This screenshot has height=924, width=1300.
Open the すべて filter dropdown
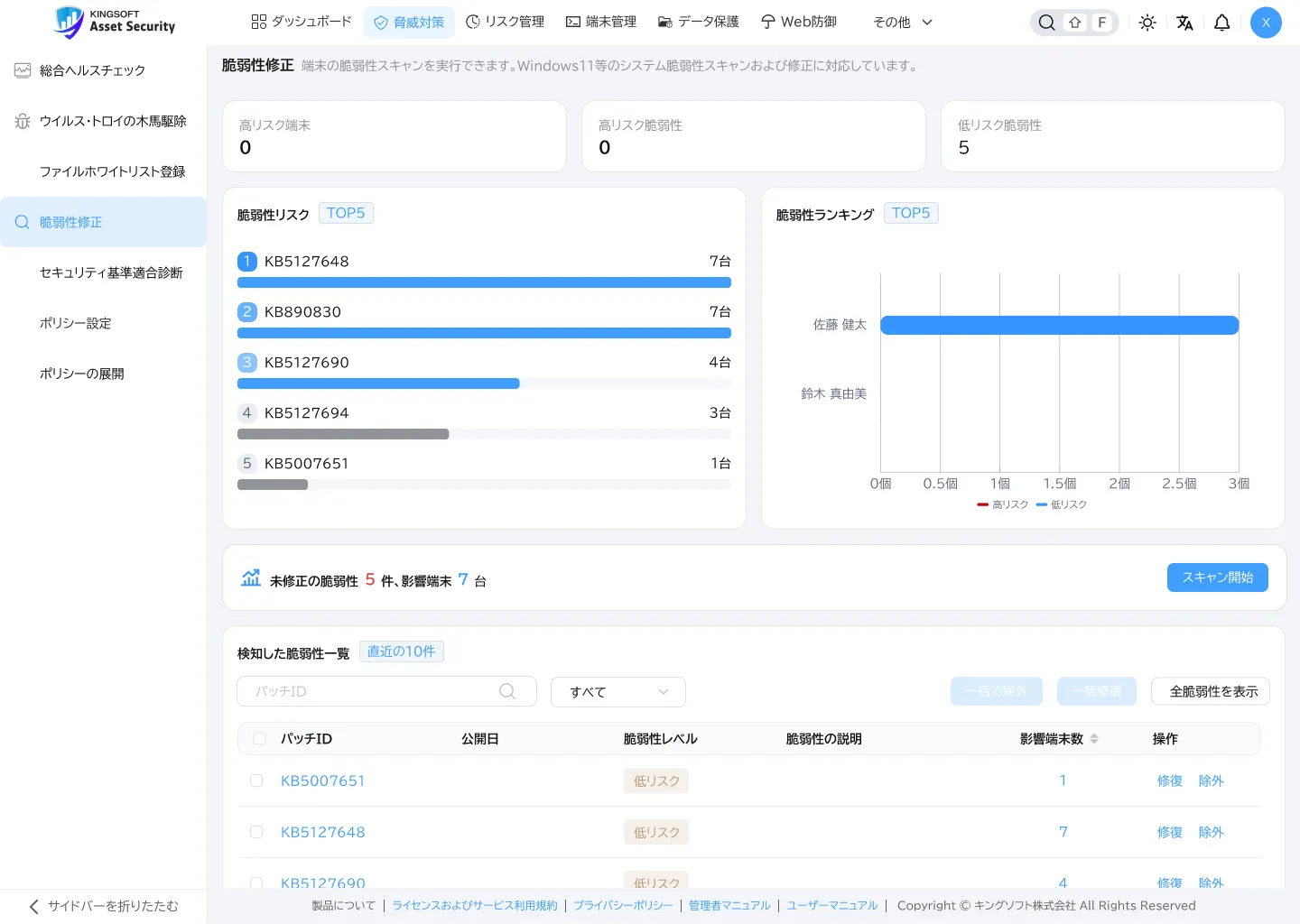(618, 692)
